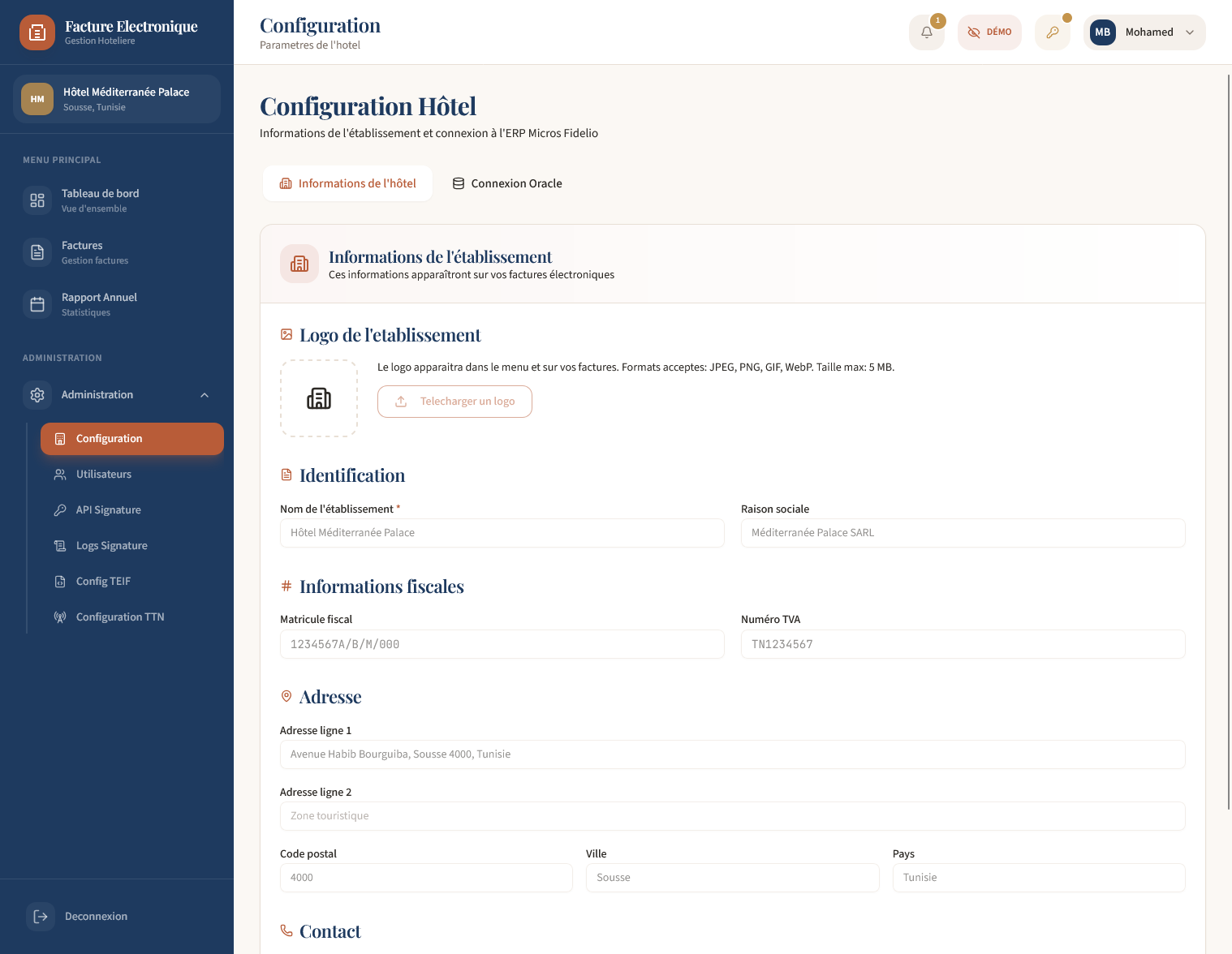Click the Telecharger un logo button
The height and width of the screenshot is (954, 1232).
454,402
